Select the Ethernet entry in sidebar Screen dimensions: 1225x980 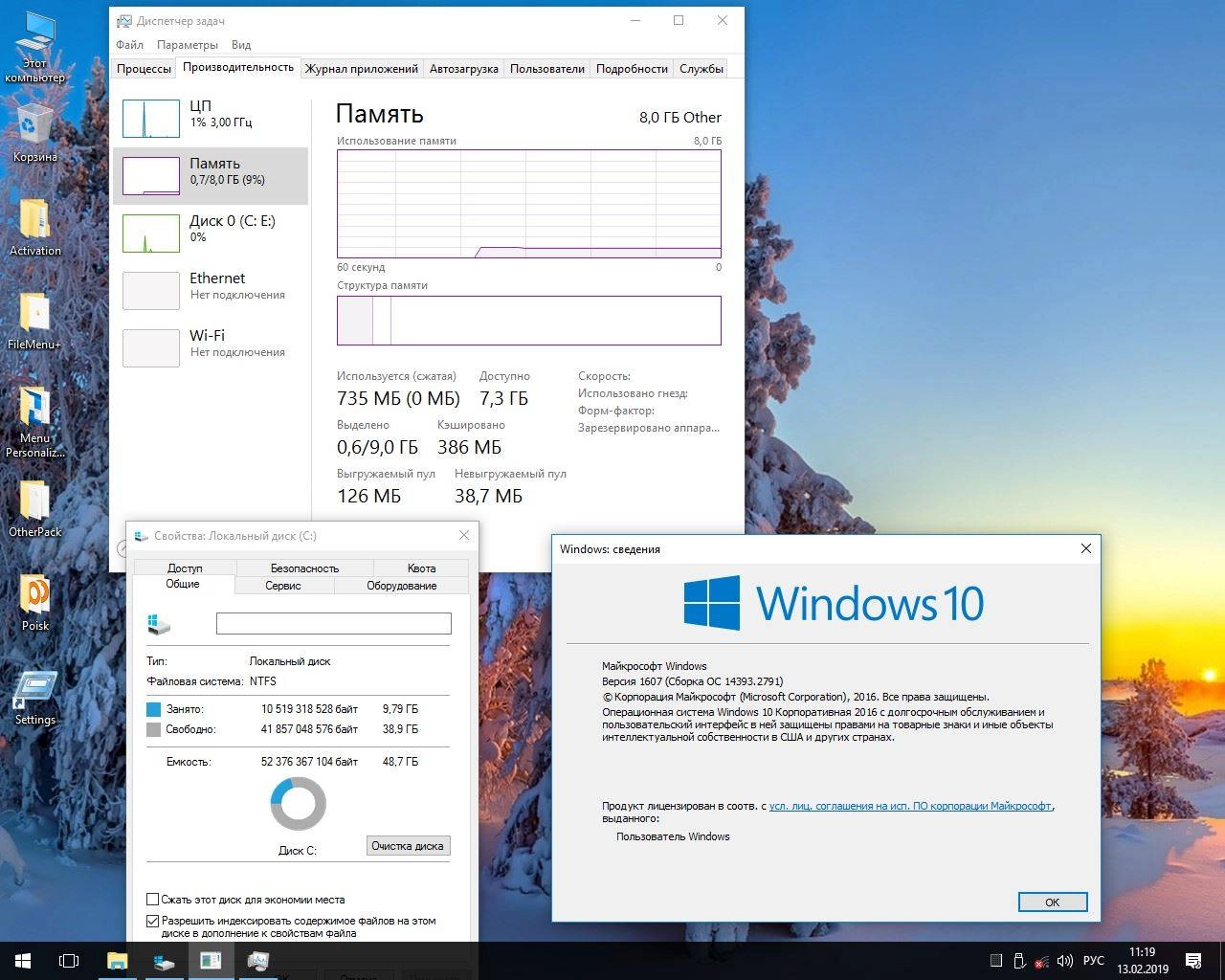tap(211, 290)
